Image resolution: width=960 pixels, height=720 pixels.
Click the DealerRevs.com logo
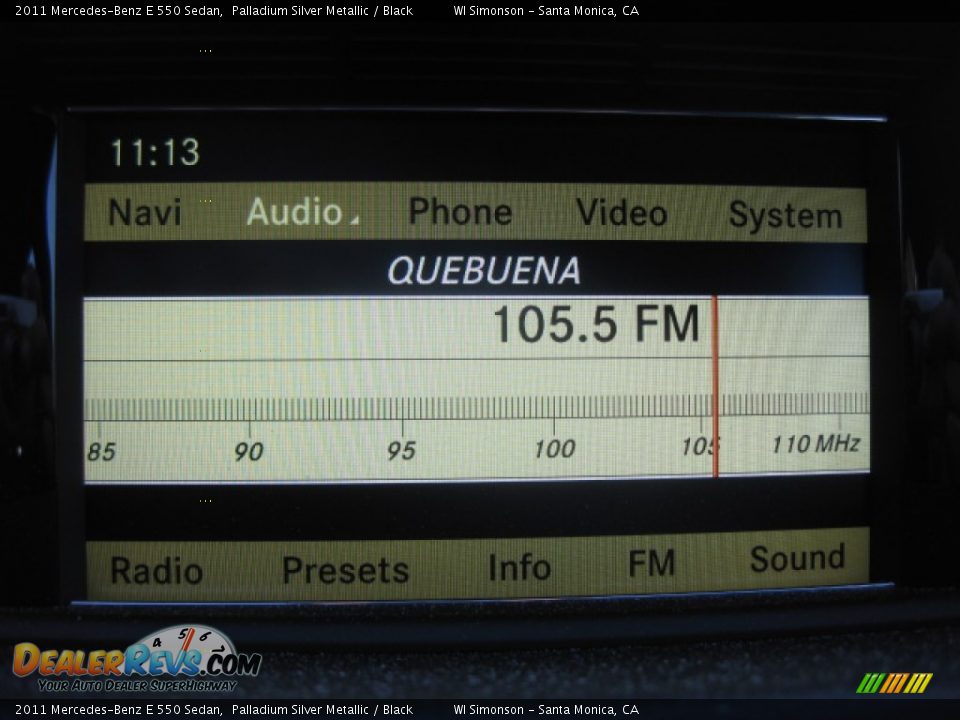pos(137,660)
